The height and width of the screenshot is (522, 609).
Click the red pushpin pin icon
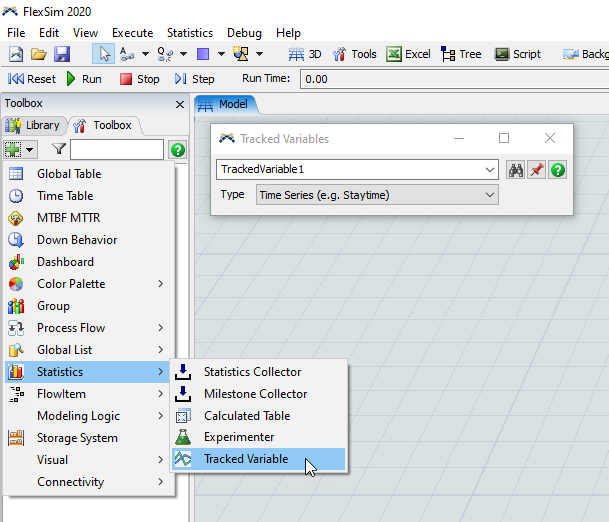[537, 170]
